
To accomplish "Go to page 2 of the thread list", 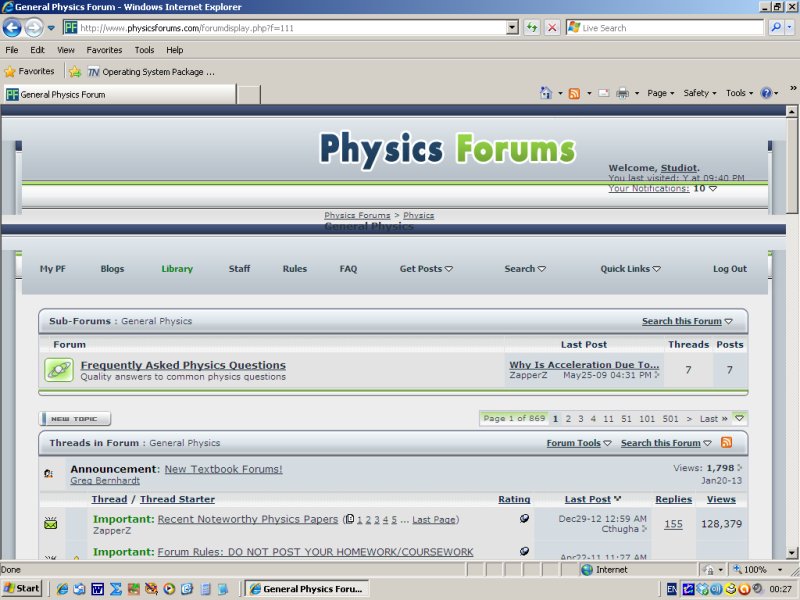I will (568, 419).
